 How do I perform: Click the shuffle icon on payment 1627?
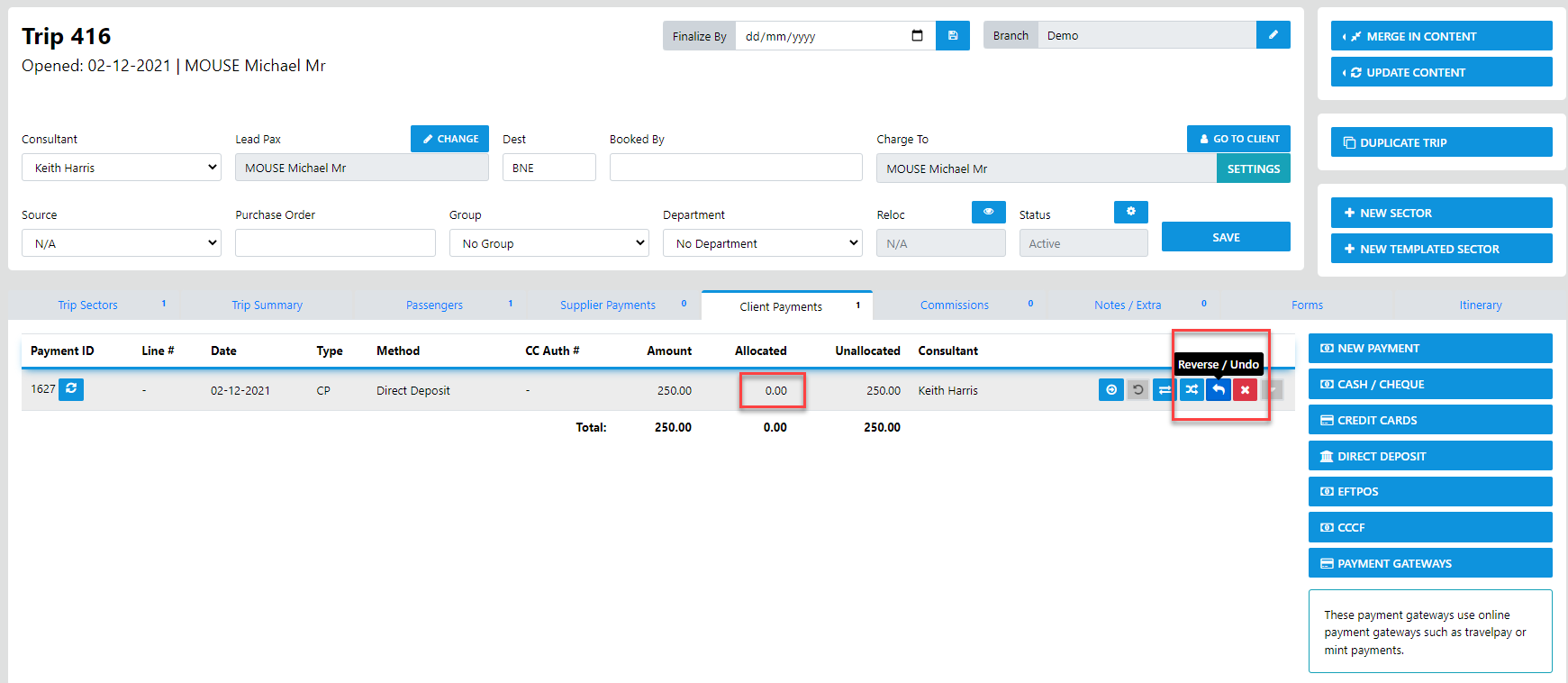coord(1192,390)
